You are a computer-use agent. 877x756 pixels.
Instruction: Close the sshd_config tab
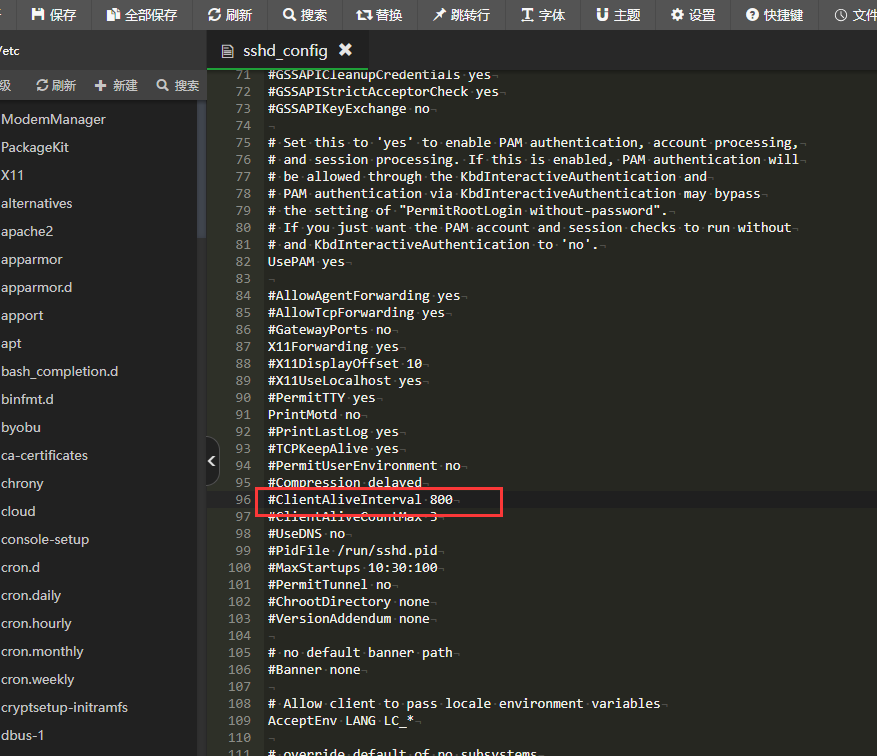(x=345, y=50)
